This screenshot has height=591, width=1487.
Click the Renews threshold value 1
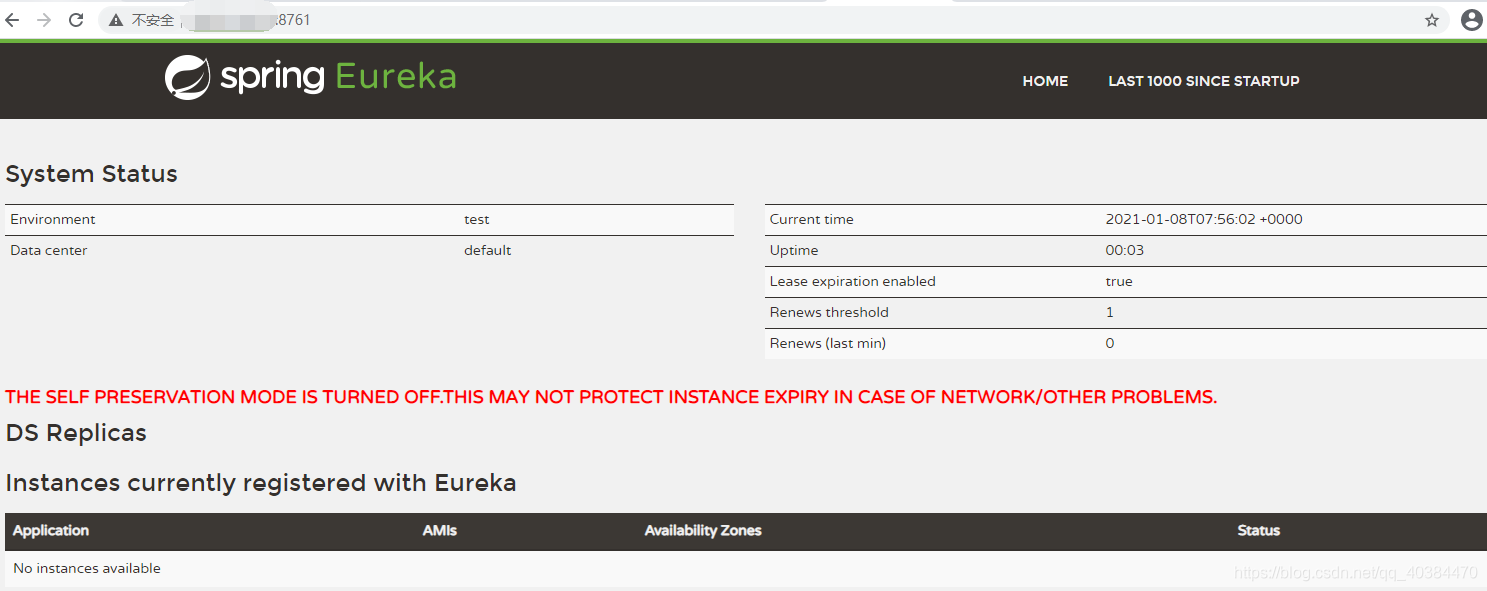click(1110, 312)
